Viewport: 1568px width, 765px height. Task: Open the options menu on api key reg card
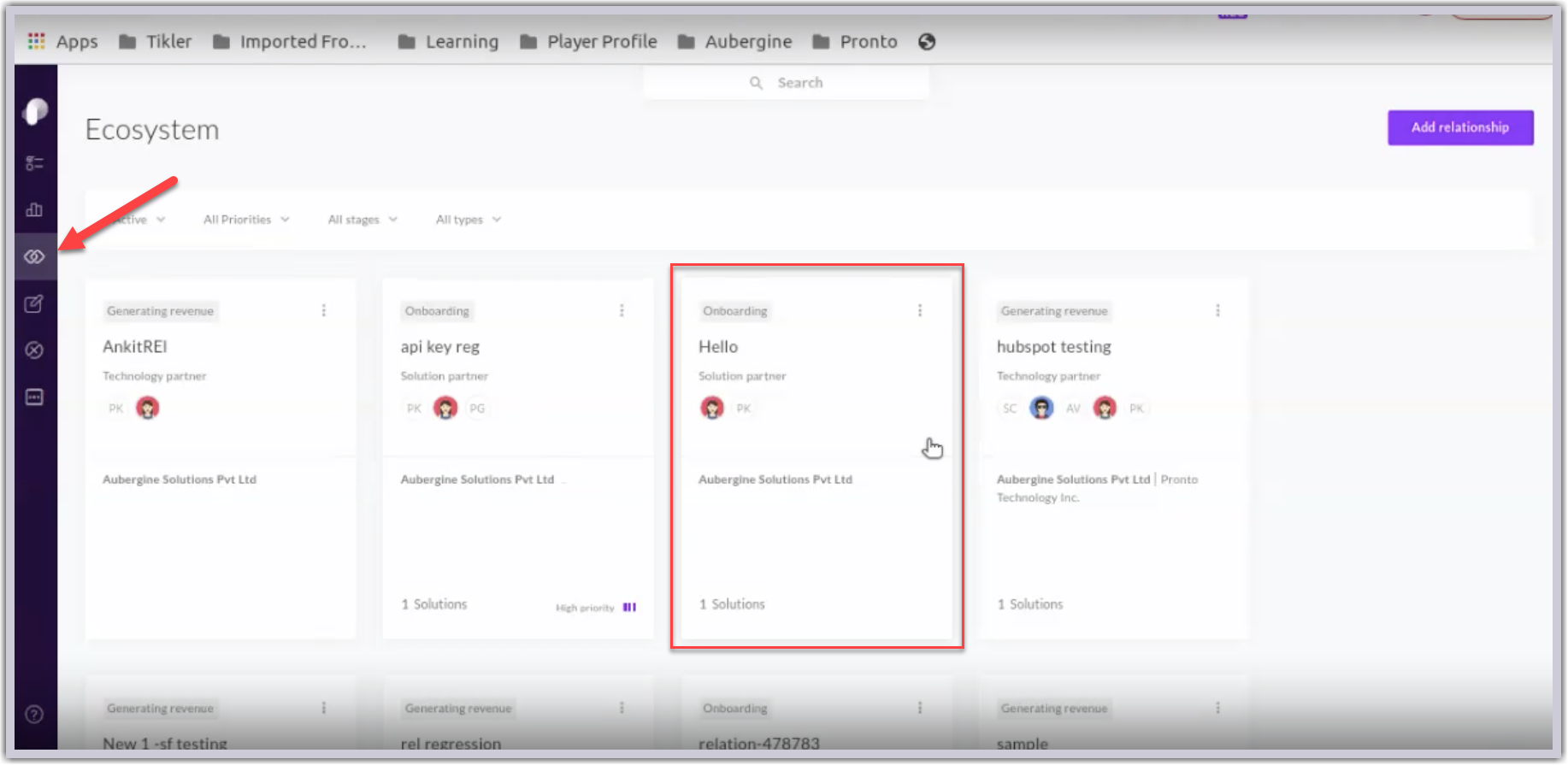point(622,310)
